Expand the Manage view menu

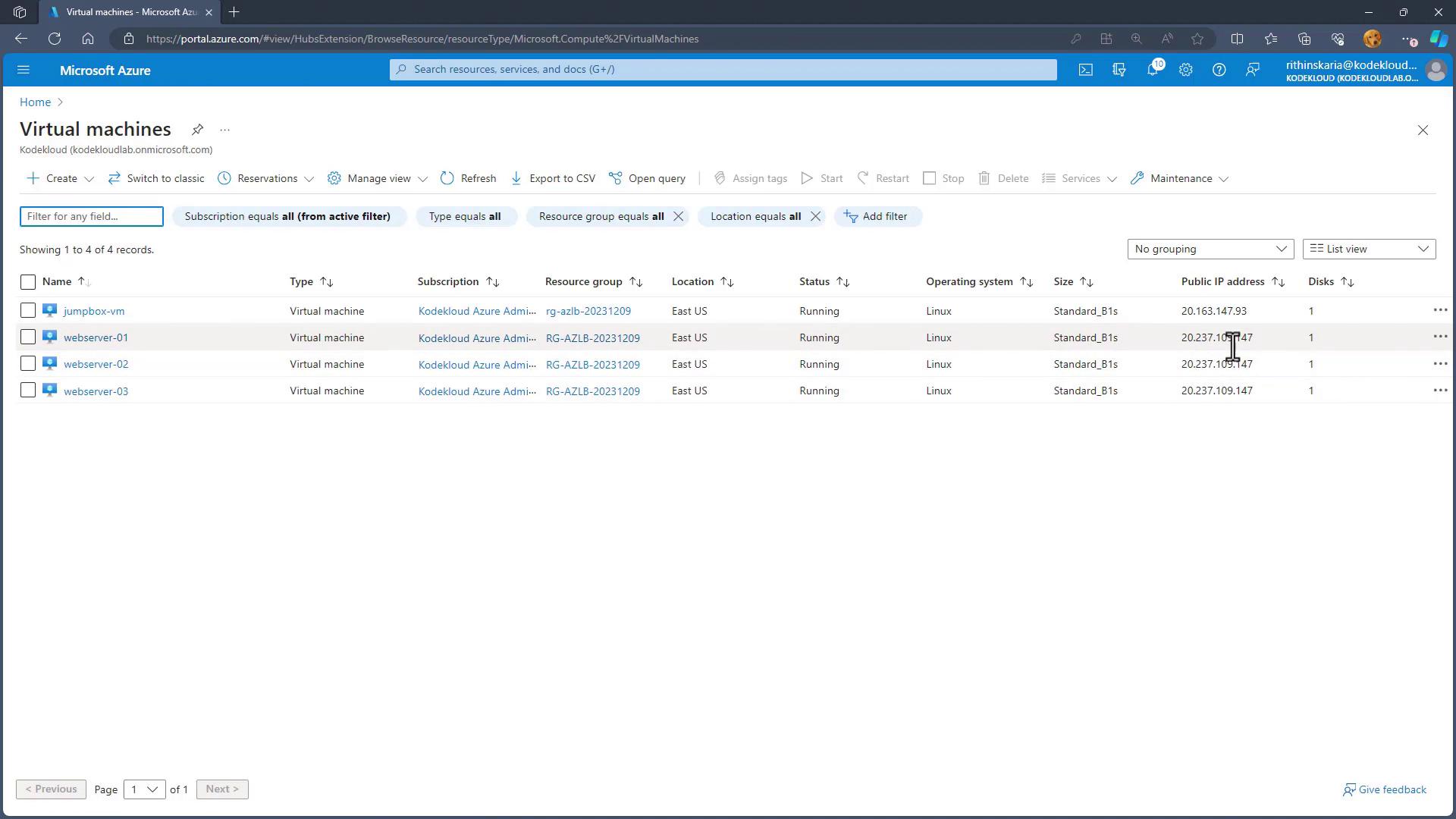click(x=378, y=178)
